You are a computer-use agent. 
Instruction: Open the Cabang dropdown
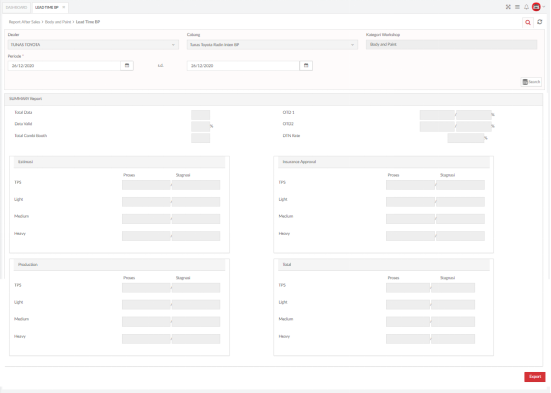point(272,45)
